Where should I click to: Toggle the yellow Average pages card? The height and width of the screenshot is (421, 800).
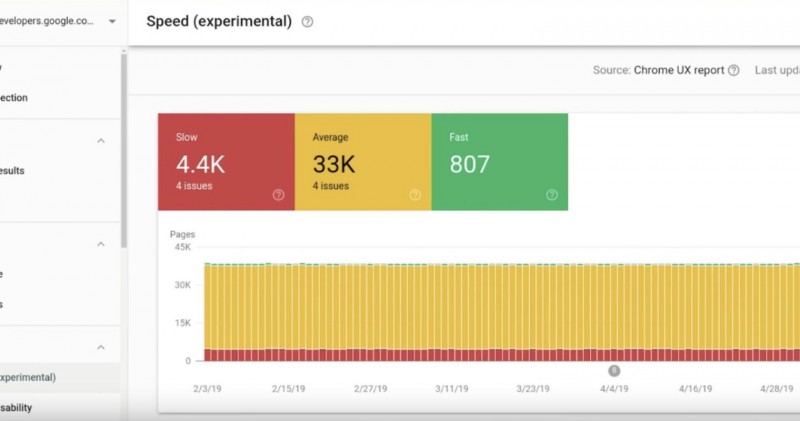click(x=363, y=161)
